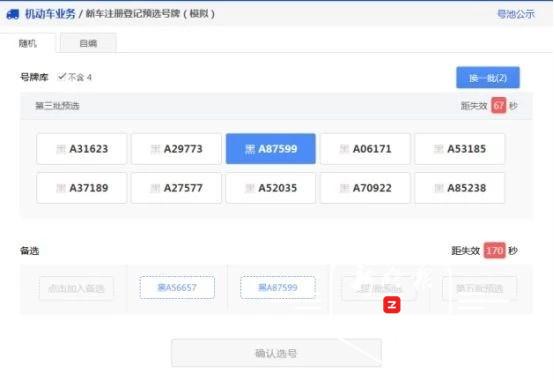Click the 备选 label

pos(30,251)
